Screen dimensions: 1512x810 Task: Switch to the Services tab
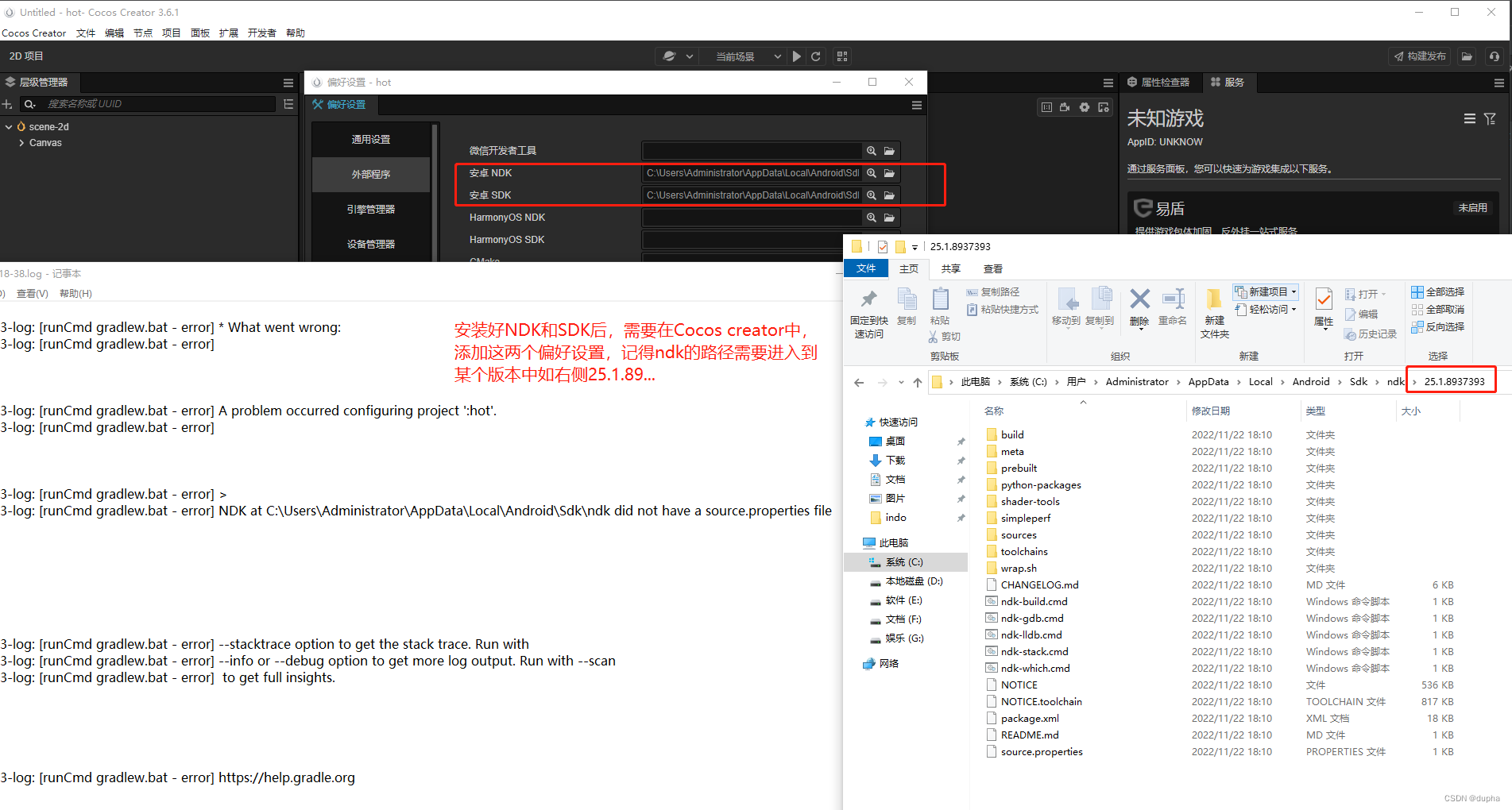[x=1228, y=83]
